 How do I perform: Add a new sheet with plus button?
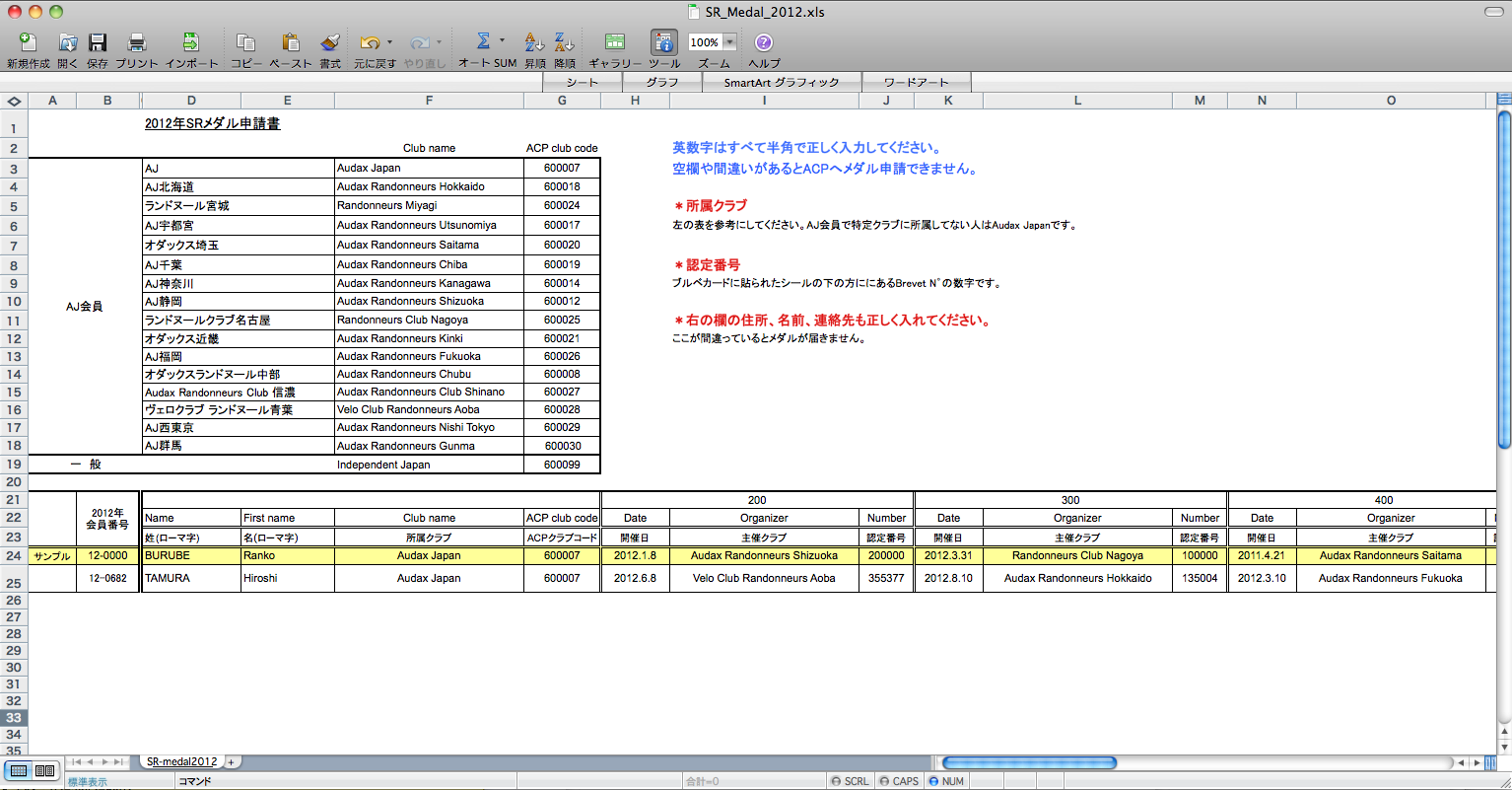click(x=231, y=762)
